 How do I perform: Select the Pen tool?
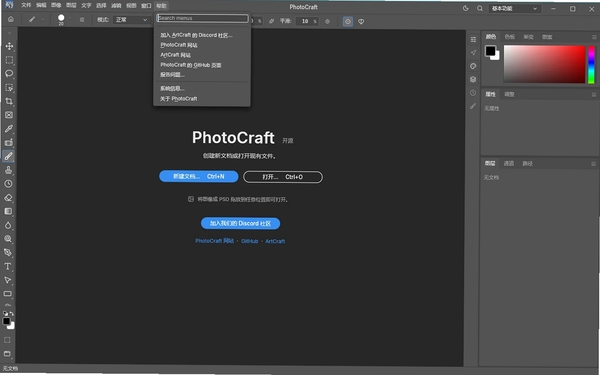coord(9,253)
